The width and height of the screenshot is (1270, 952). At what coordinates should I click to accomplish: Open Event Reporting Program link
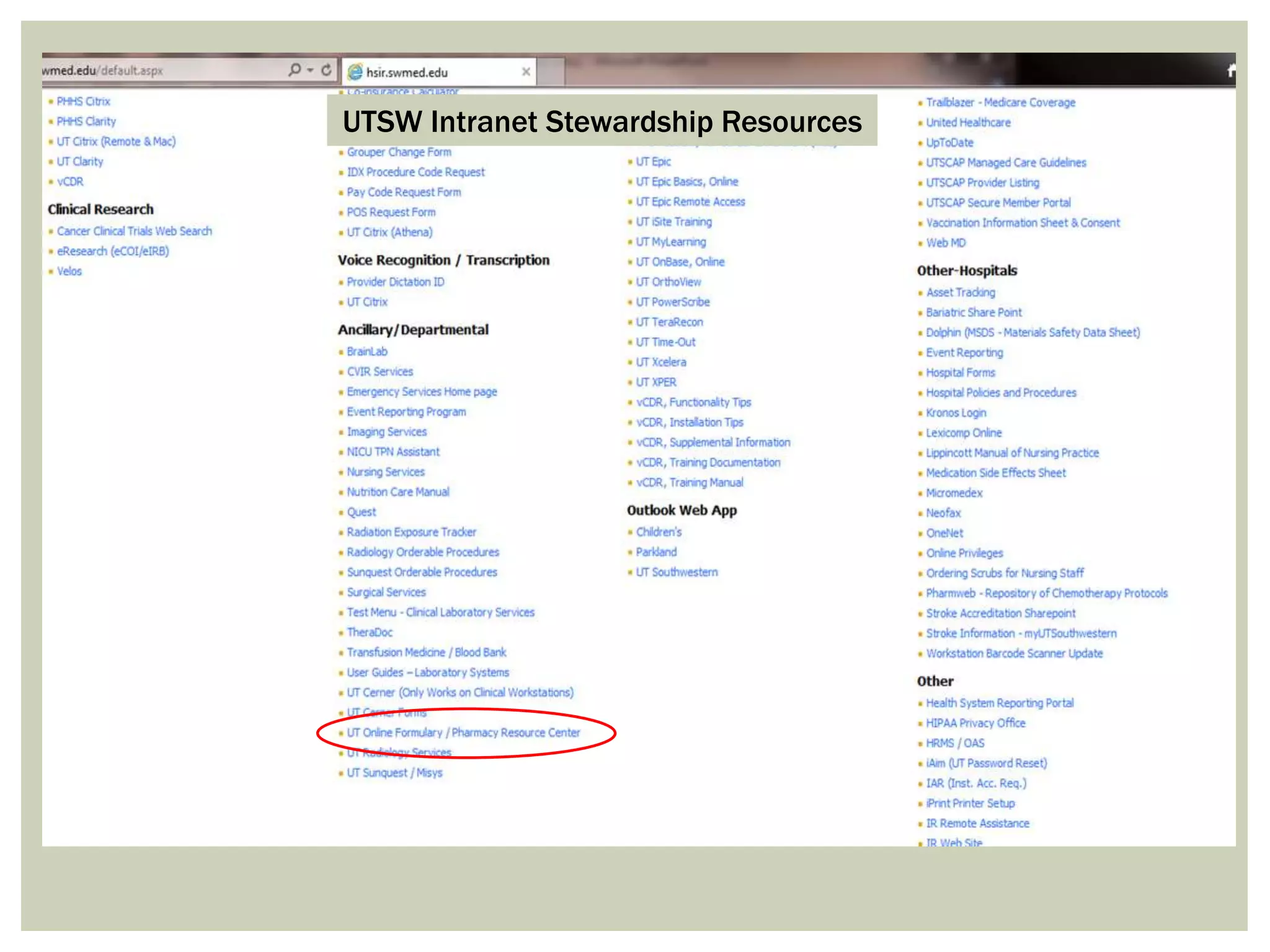tap(406, 412)
